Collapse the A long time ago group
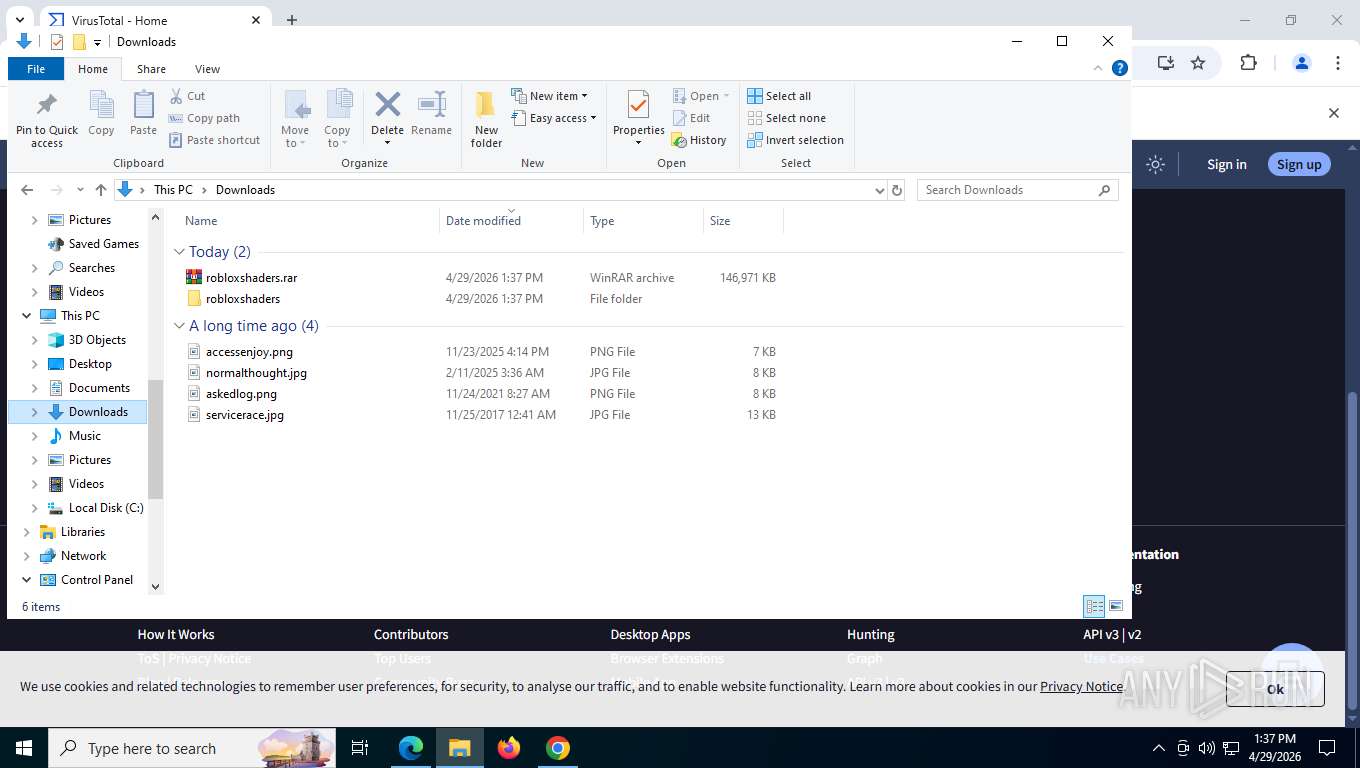This screenshot has height=768, width=1360. [x=180, y=326]
